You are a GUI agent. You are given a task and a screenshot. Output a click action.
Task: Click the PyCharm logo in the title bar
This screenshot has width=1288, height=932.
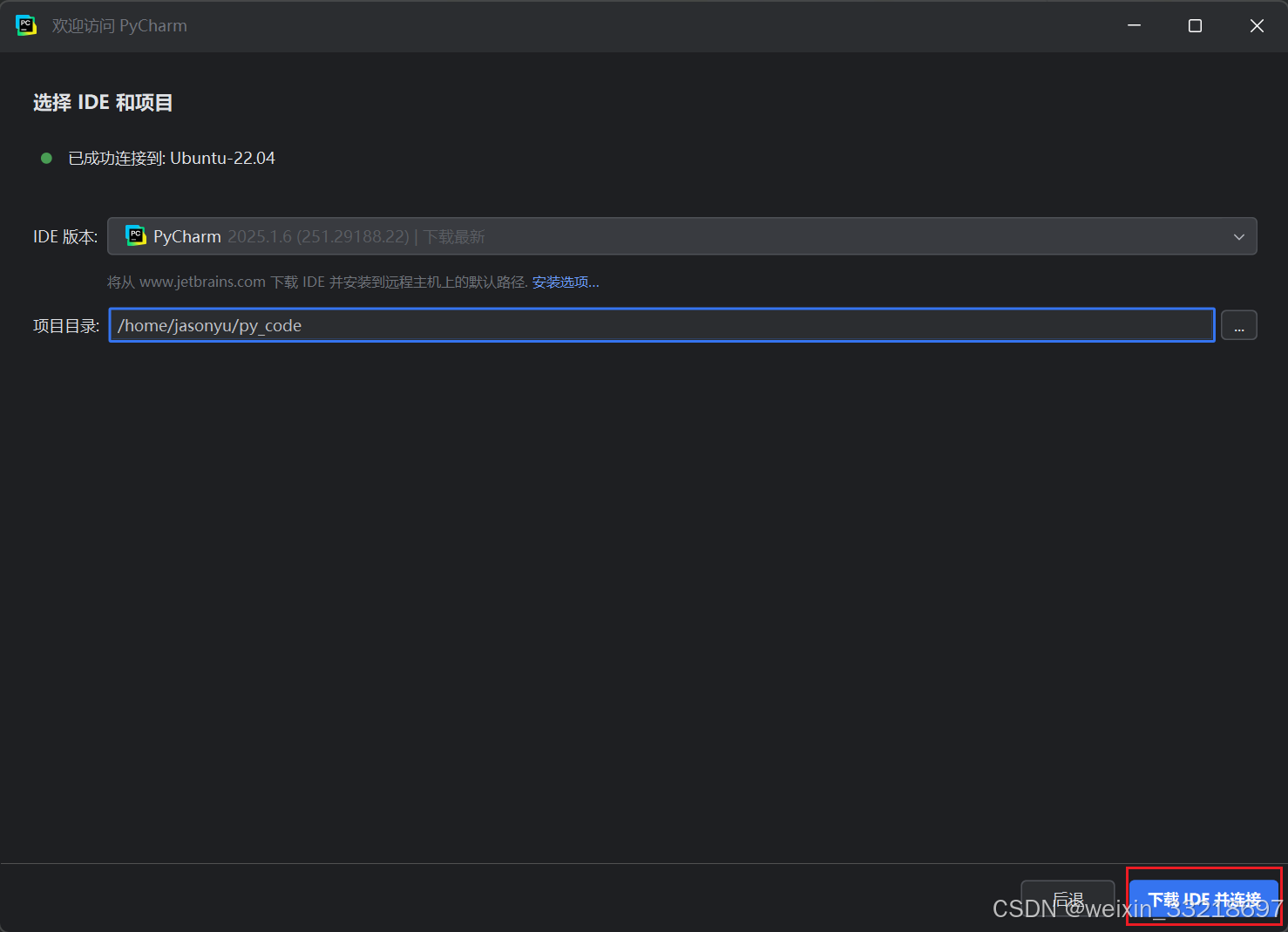26,25
